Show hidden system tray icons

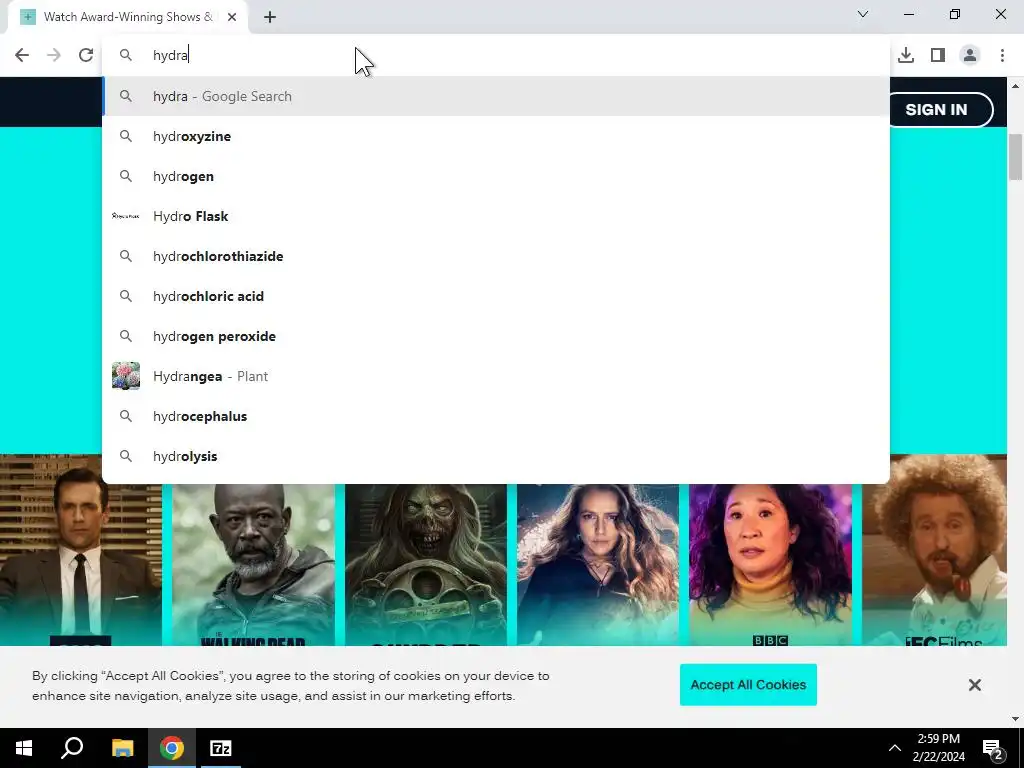click(x=895, y=748)
